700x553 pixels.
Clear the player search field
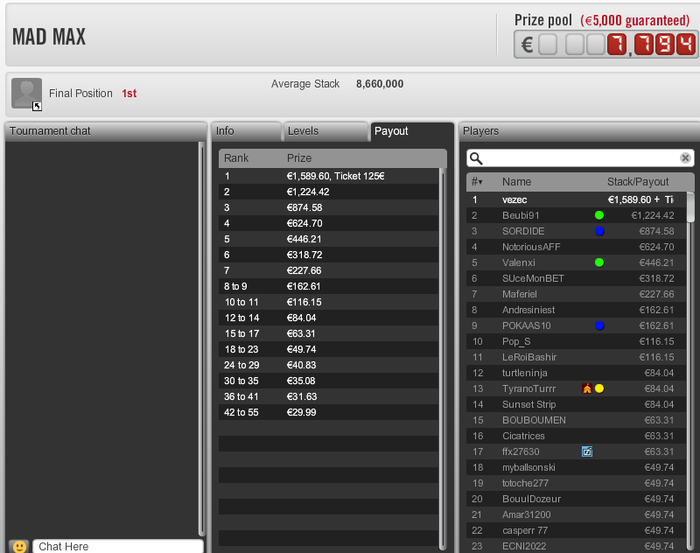tap(685, 158)
